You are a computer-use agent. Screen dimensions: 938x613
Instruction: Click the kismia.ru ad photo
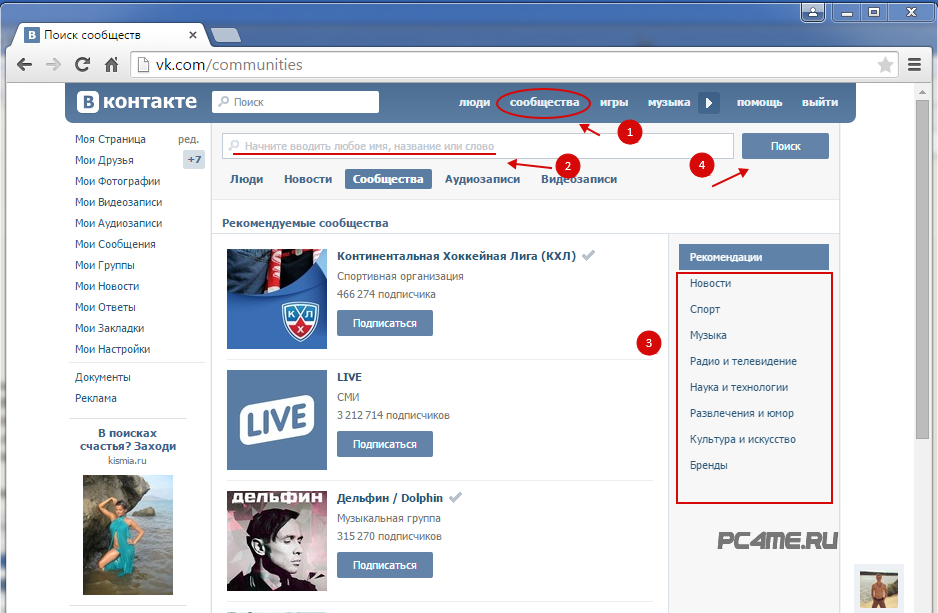pyautogui.click(x=128, y=535)
